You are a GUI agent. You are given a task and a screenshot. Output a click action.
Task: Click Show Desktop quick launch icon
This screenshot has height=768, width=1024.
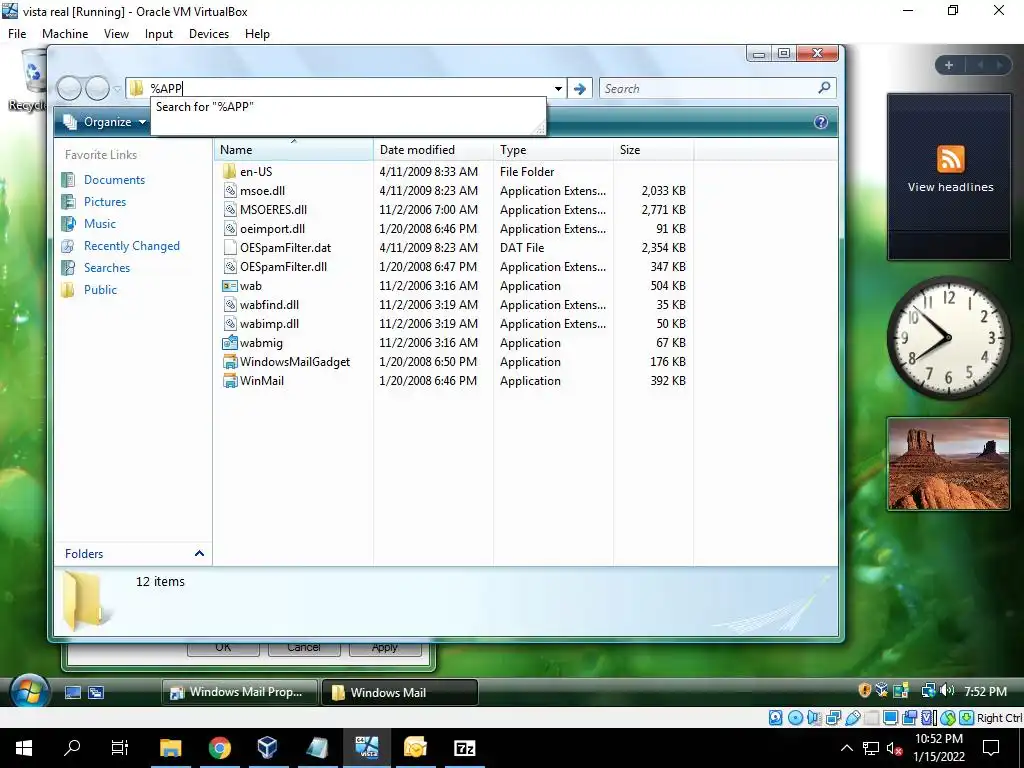click(73, 692)
